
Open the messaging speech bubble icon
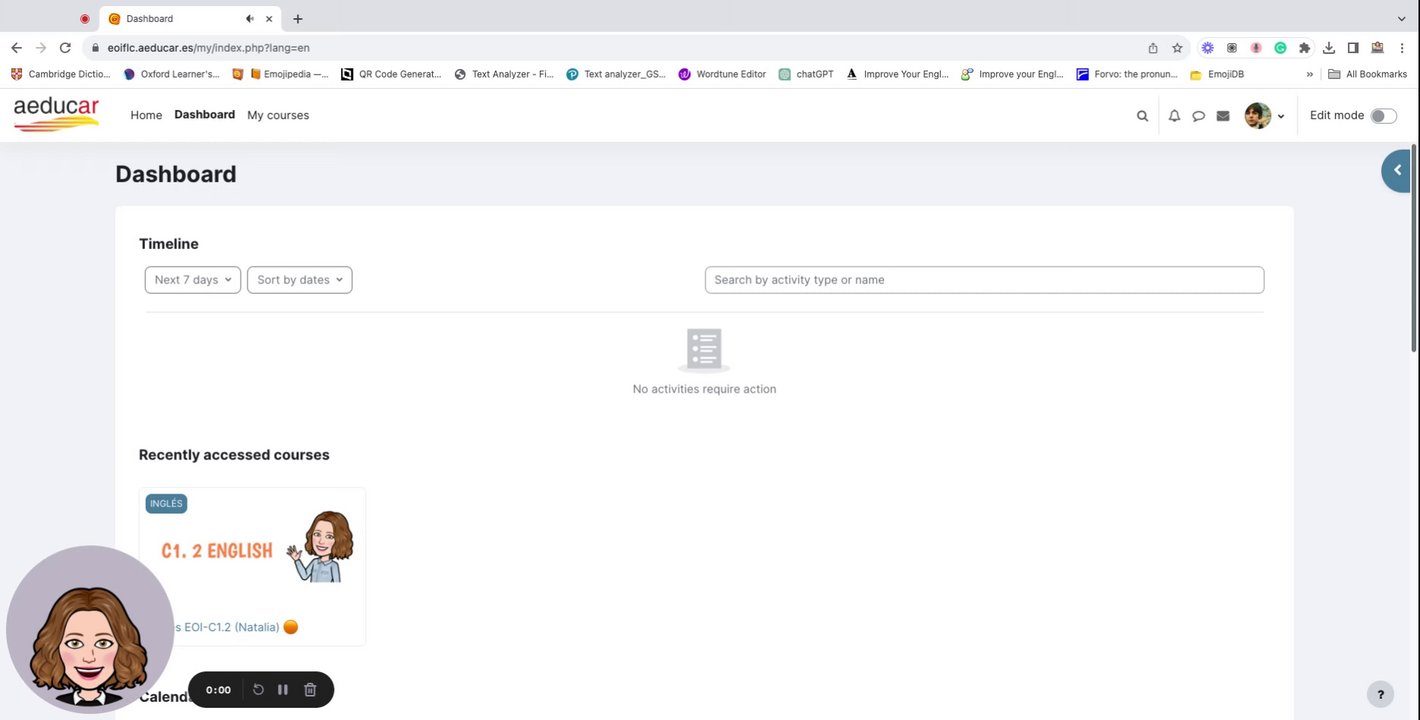point(1198,116)
